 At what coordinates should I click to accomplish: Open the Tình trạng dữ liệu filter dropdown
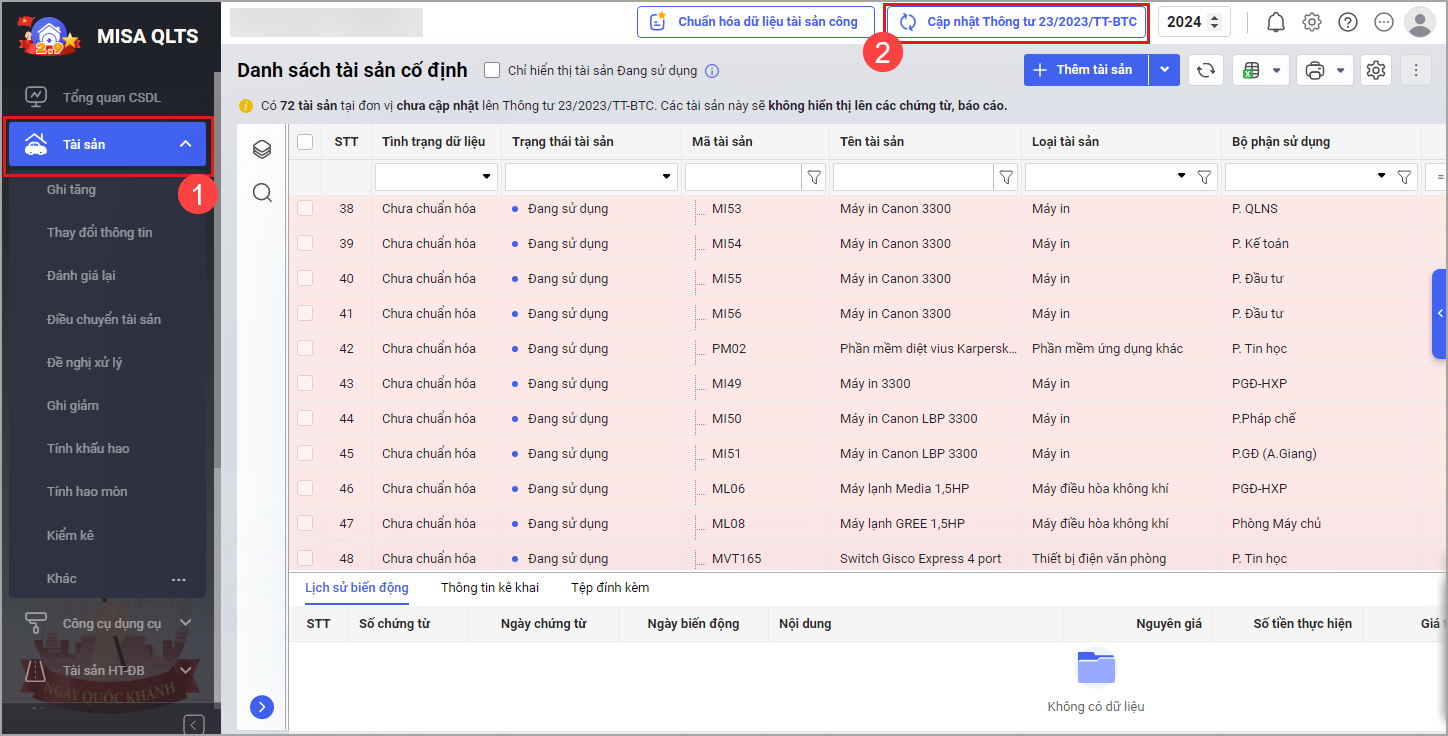[487, 177]
